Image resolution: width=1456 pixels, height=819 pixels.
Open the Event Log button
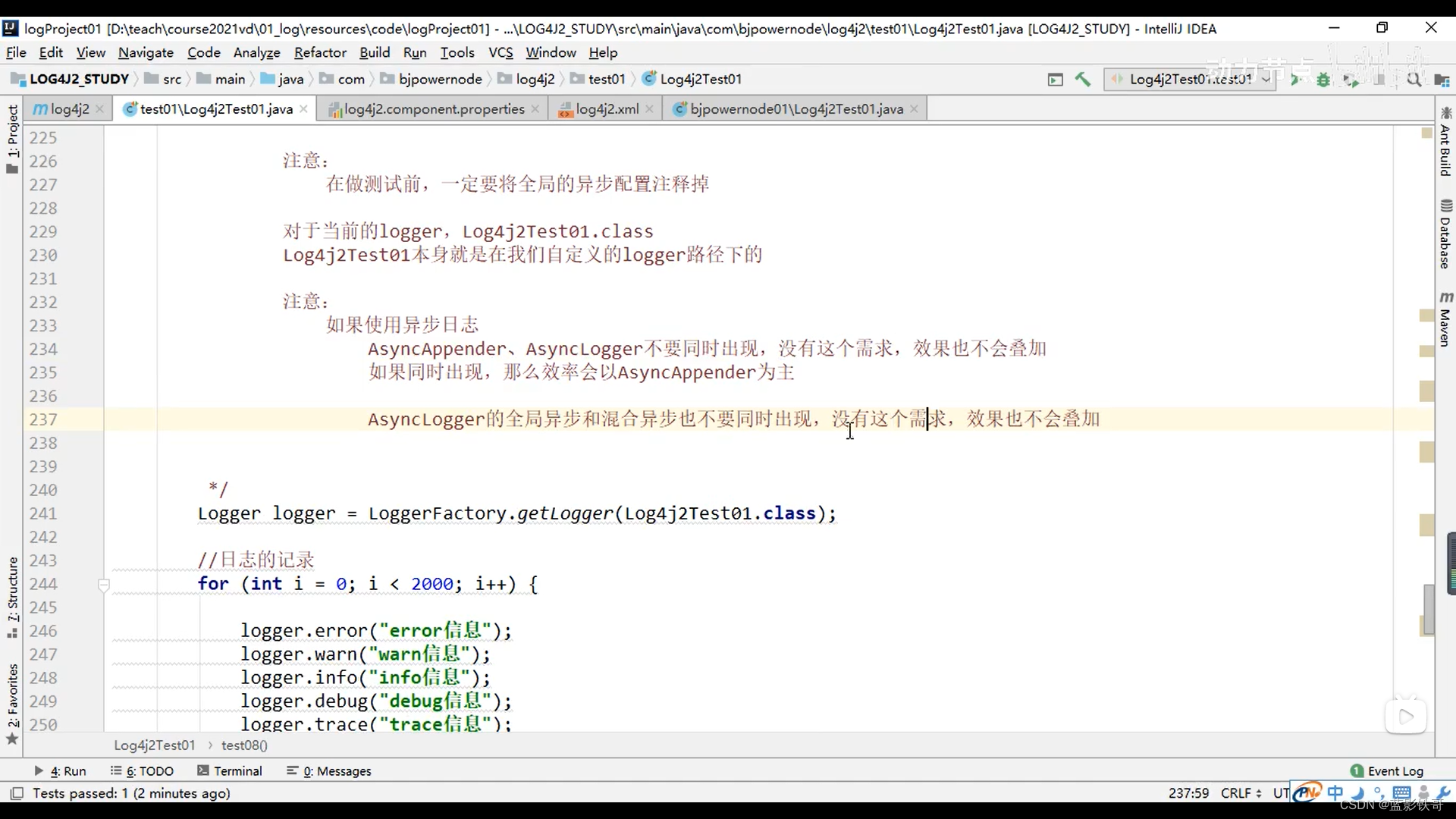[x=1387, y=770]
